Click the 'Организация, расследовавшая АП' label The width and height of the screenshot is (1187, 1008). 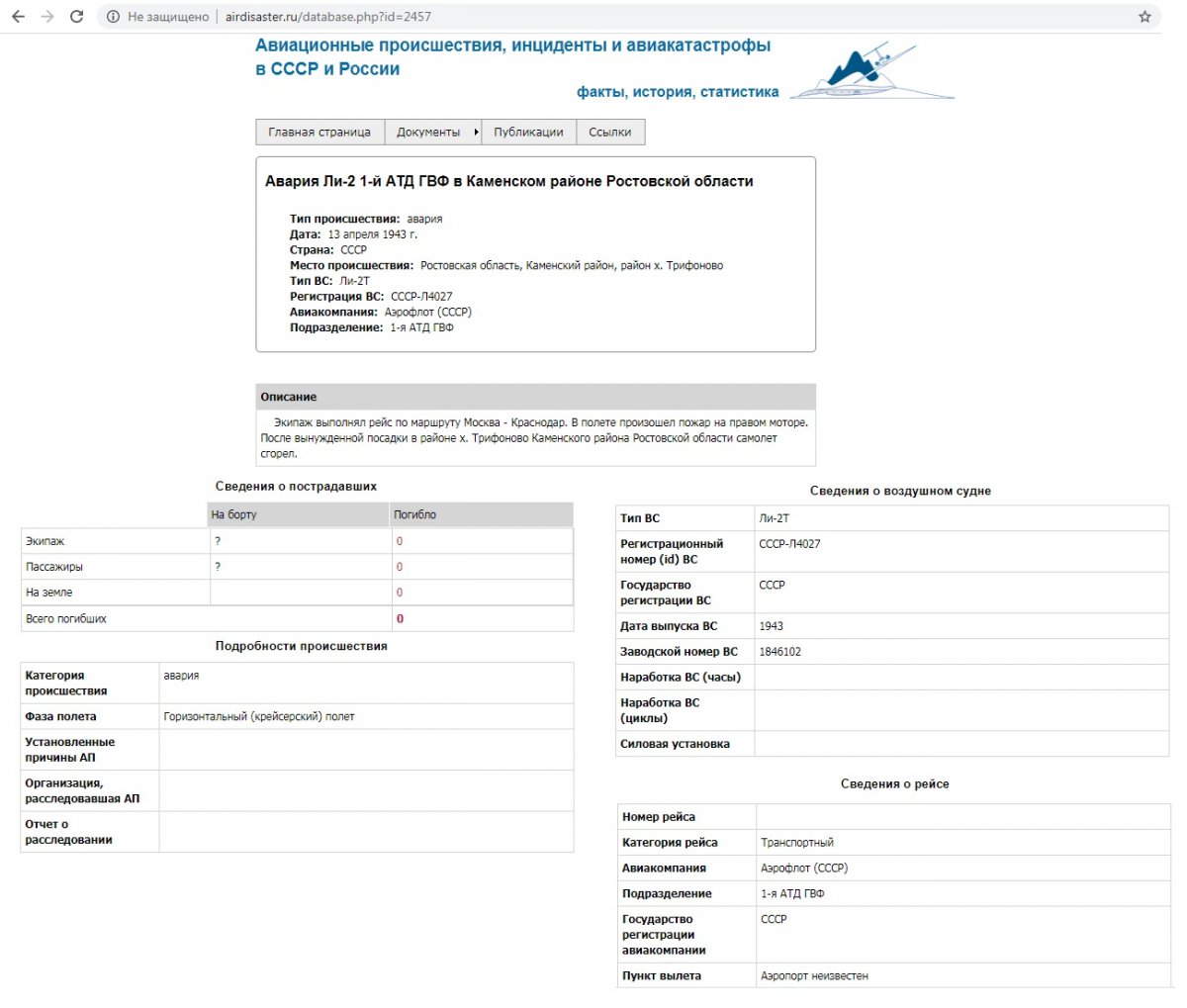click(x=82, y=790)
